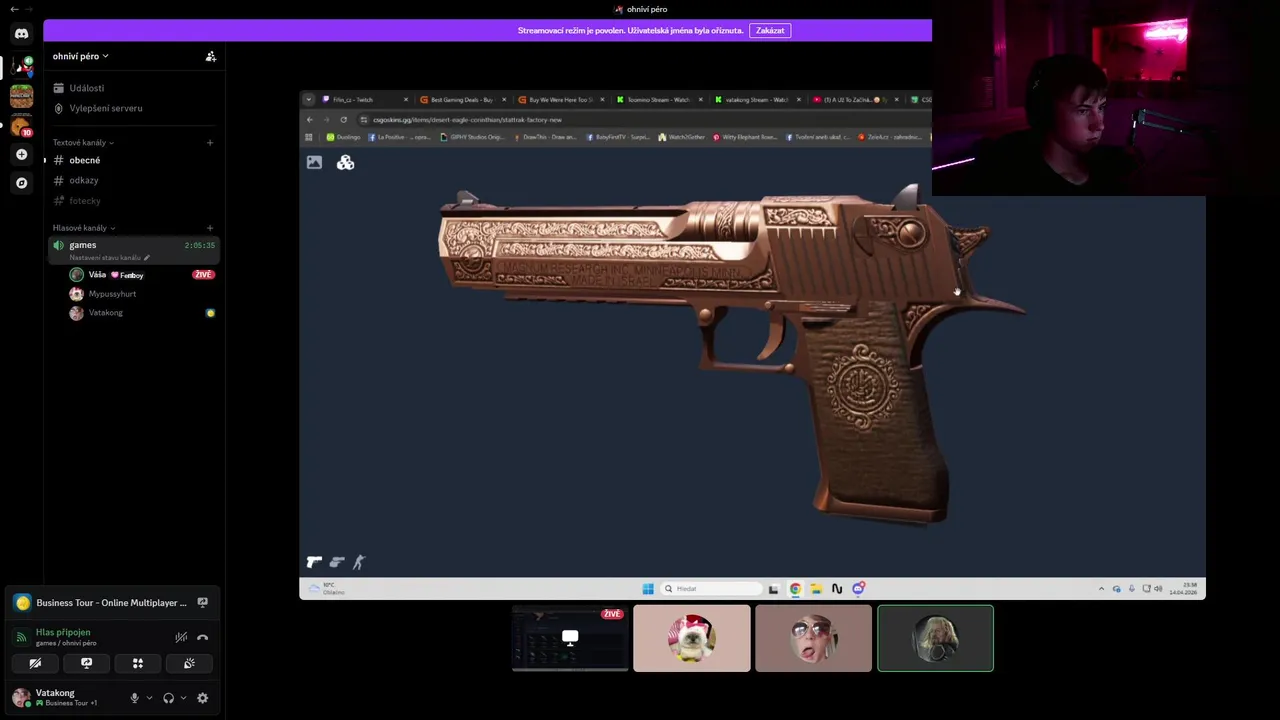Switch to Twitch tab in streamed browser
This screenshot has height=720, width=1280.
(x=365, y=100)
